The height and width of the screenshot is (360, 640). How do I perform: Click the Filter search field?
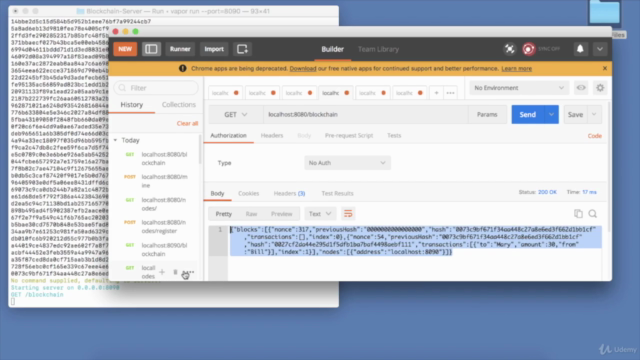pos(156,88)
